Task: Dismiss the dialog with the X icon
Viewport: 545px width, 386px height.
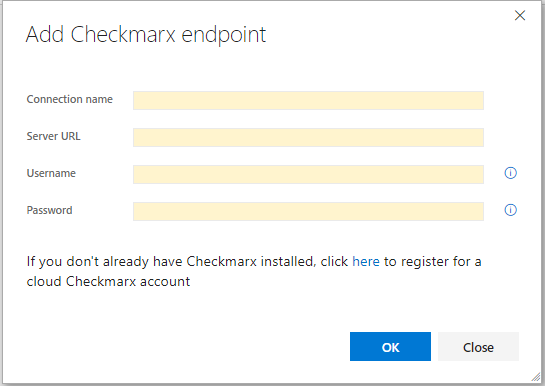Action: tap(520, 15)
